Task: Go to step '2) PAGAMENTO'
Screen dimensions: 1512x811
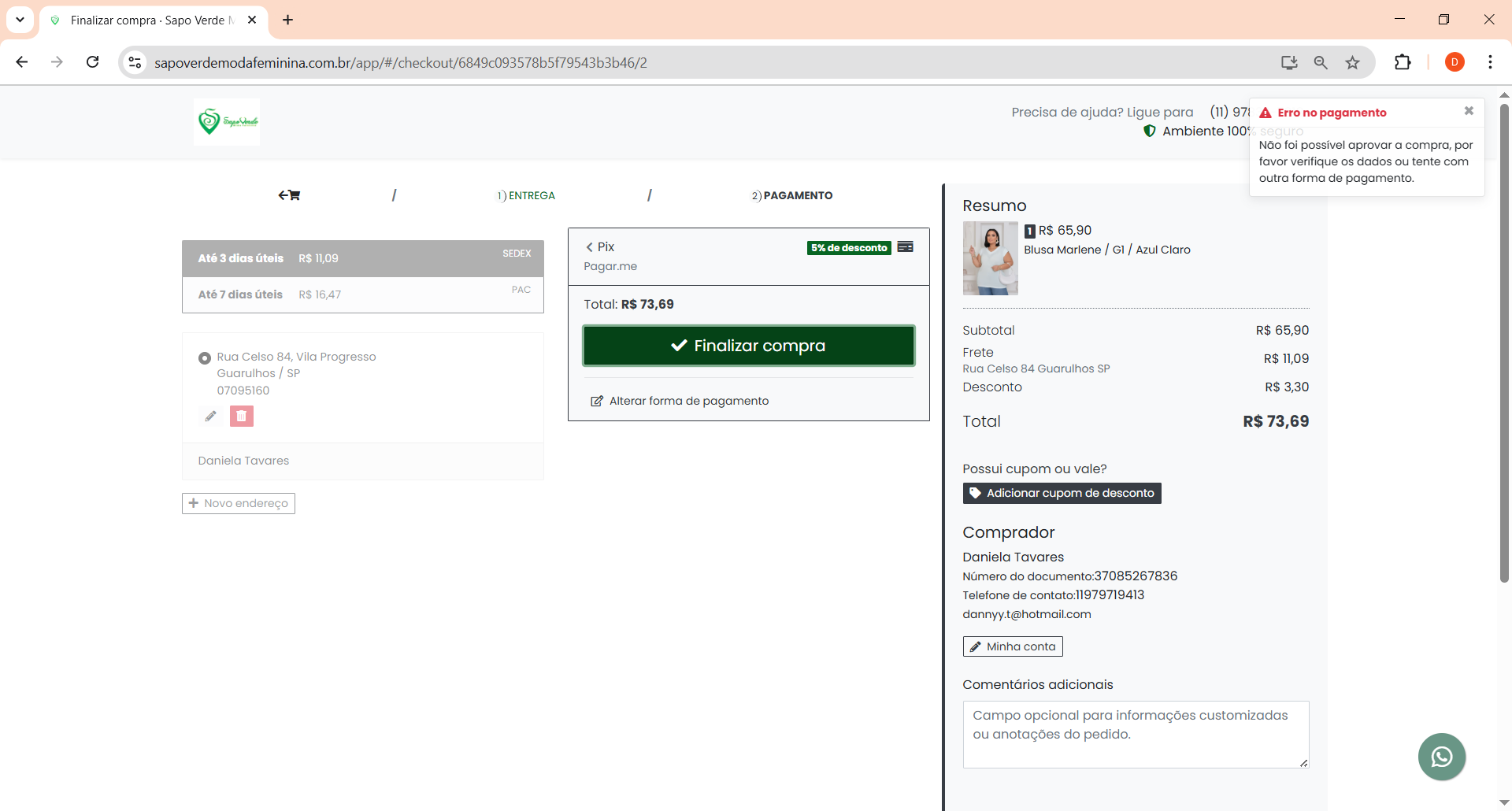Action: [792, 195]
